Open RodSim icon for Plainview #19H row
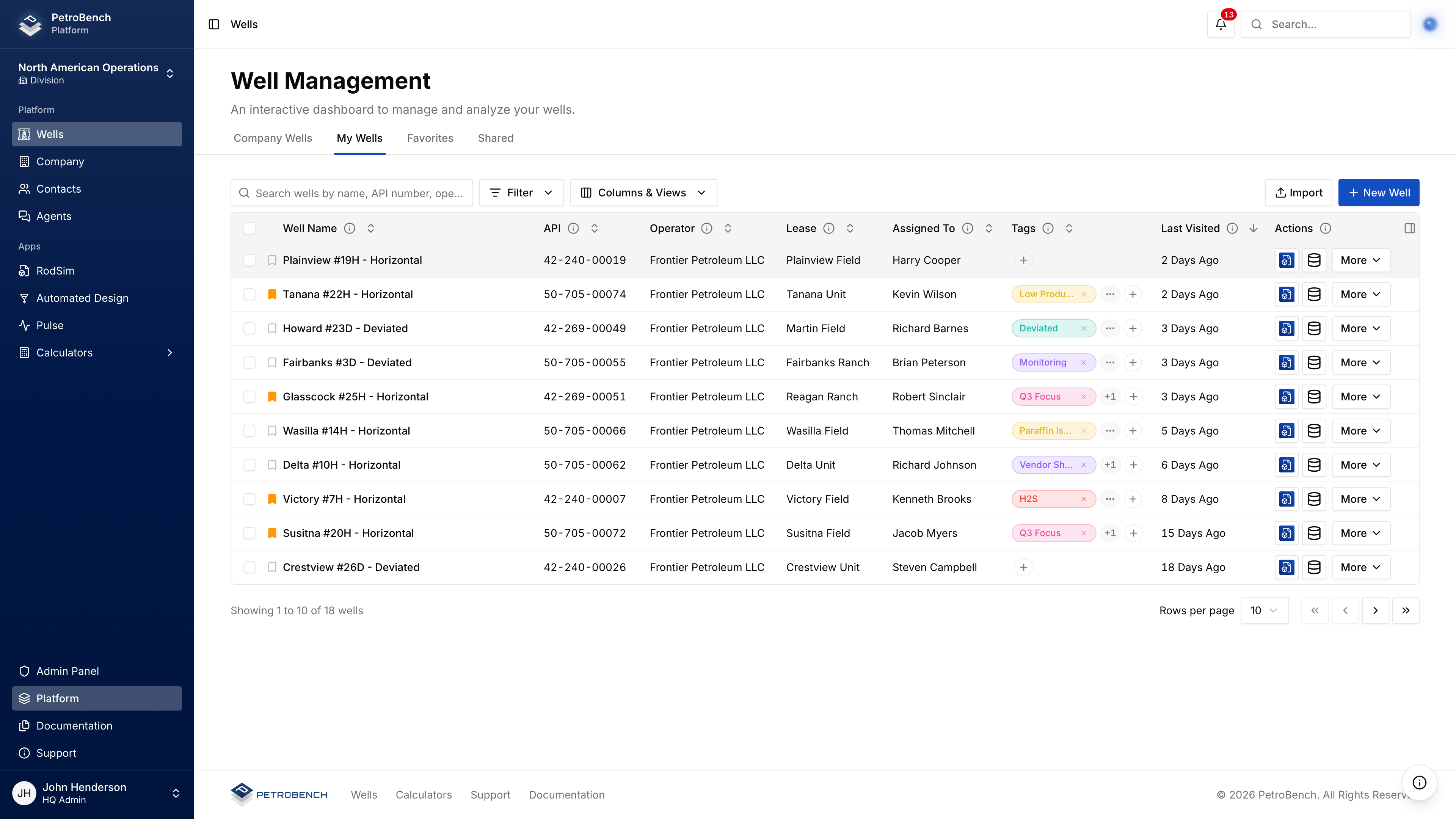The image size is (1456, 819). pos(1287,260)
